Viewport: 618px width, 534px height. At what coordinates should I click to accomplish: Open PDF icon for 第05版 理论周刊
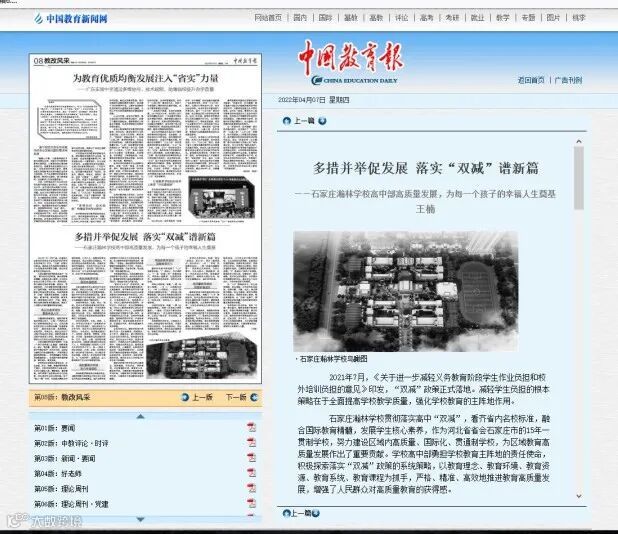point(251,488)
